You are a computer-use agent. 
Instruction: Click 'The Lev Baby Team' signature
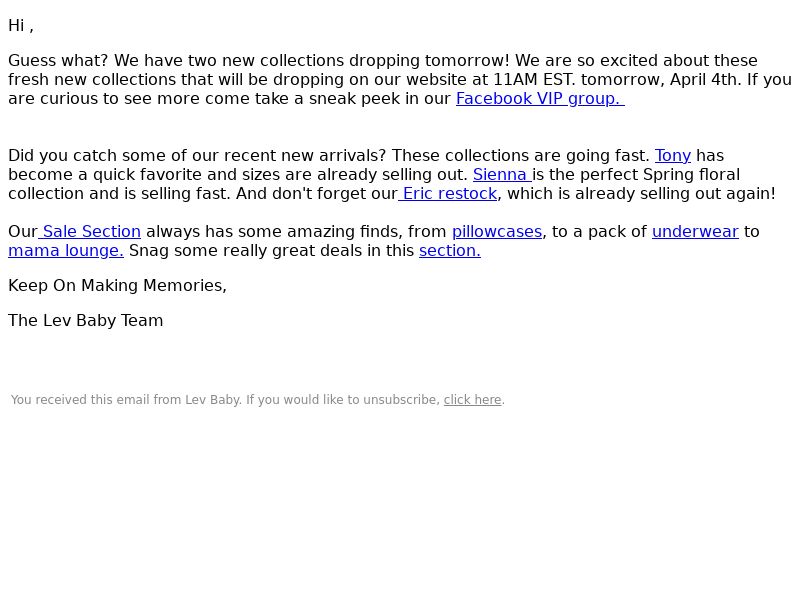click(86, 320)
